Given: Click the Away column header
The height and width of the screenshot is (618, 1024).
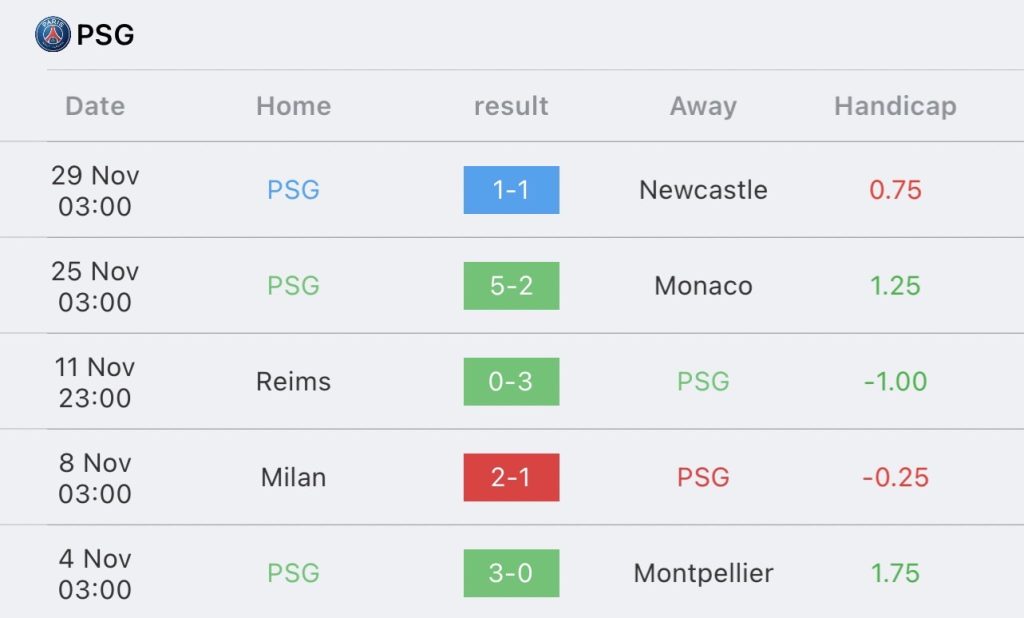Looking at the screenshot, I should pyautogui.click(x=703, y=106).
